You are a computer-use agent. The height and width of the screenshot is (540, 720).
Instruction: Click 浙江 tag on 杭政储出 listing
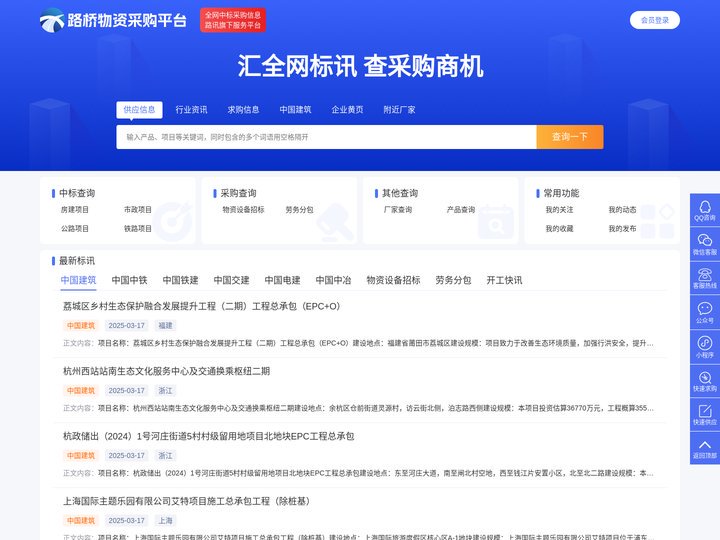165,456
